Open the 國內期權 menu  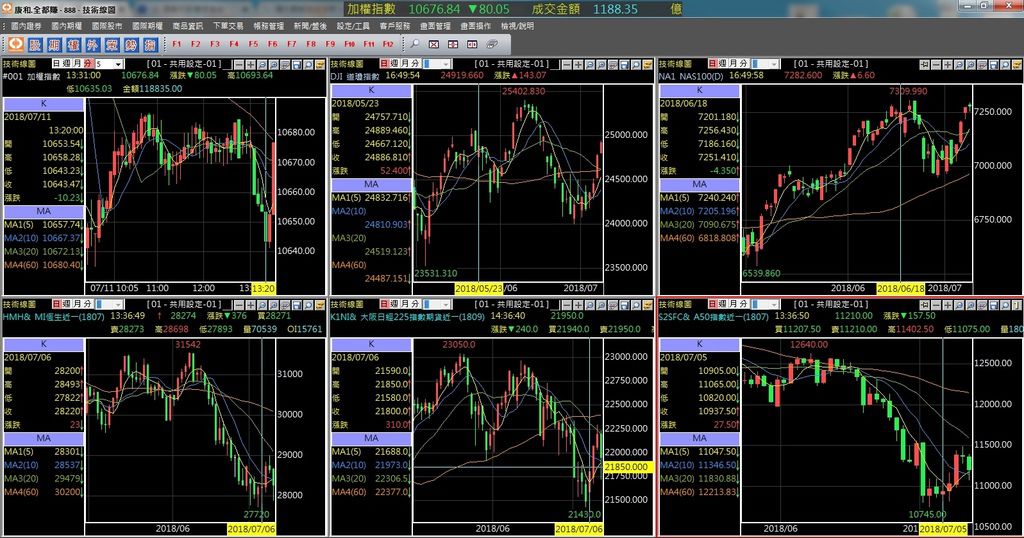coord(67,26)
